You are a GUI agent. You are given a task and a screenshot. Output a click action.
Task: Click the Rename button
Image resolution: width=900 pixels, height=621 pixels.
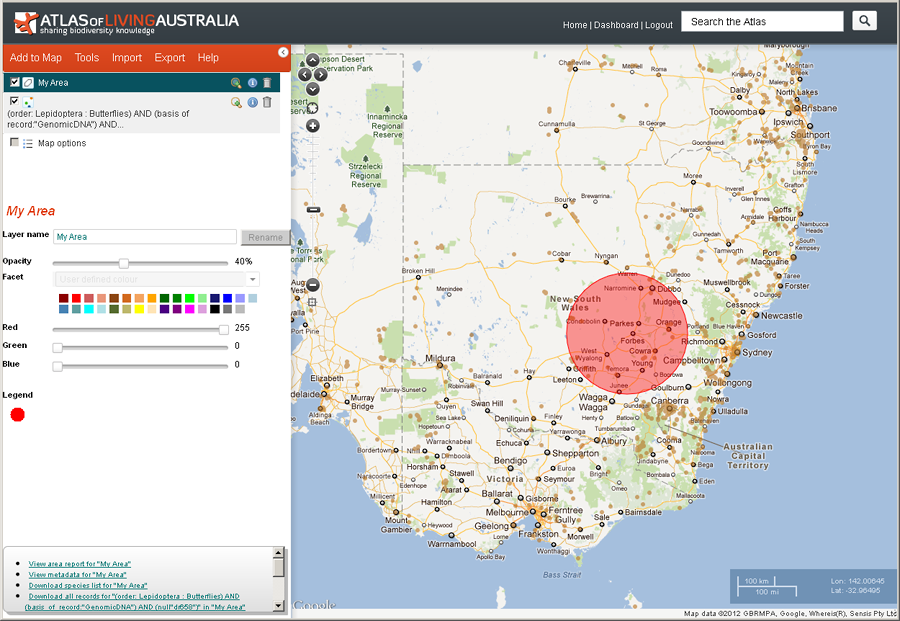[x=265, y=237]
